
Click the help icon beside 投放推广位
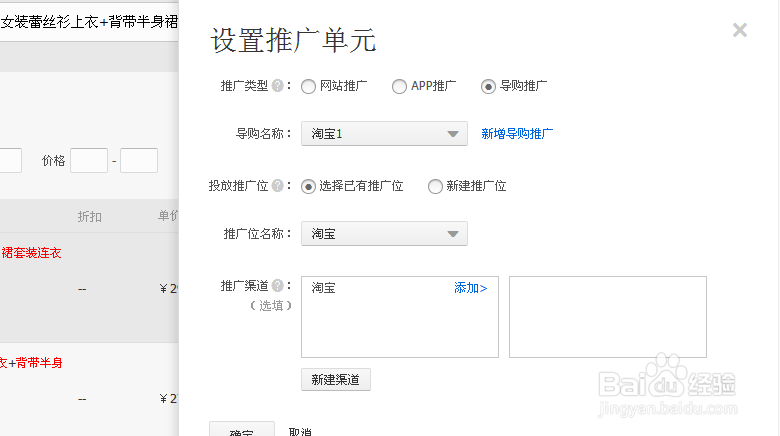(278, 186)
